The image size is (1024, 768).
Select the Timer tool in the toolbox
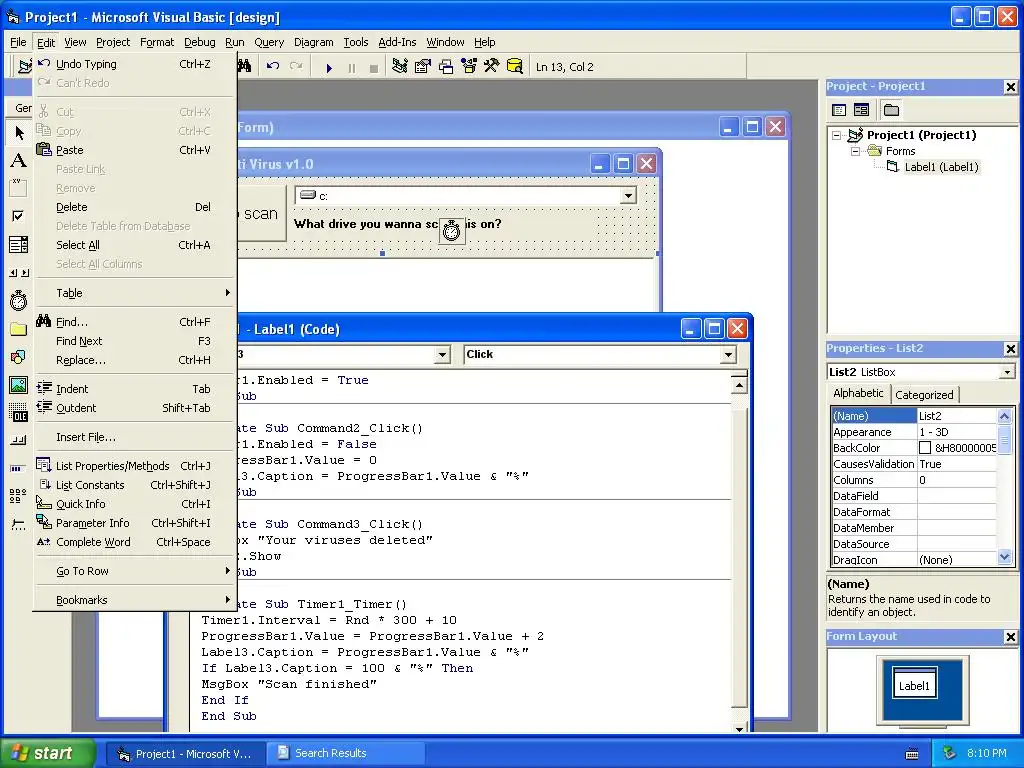[x=19, y=300]
